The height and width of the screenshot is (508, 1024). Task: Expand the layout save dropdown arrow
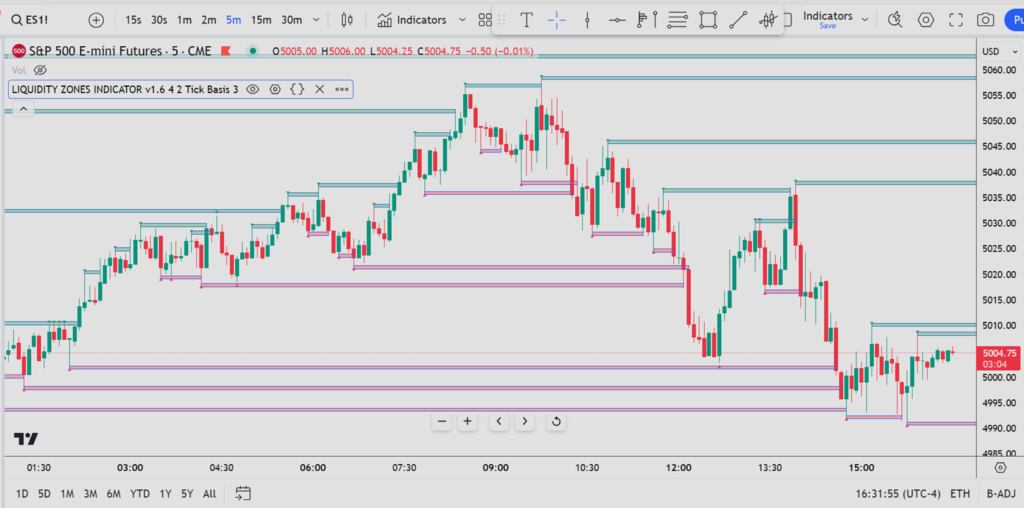click(865, 20)
